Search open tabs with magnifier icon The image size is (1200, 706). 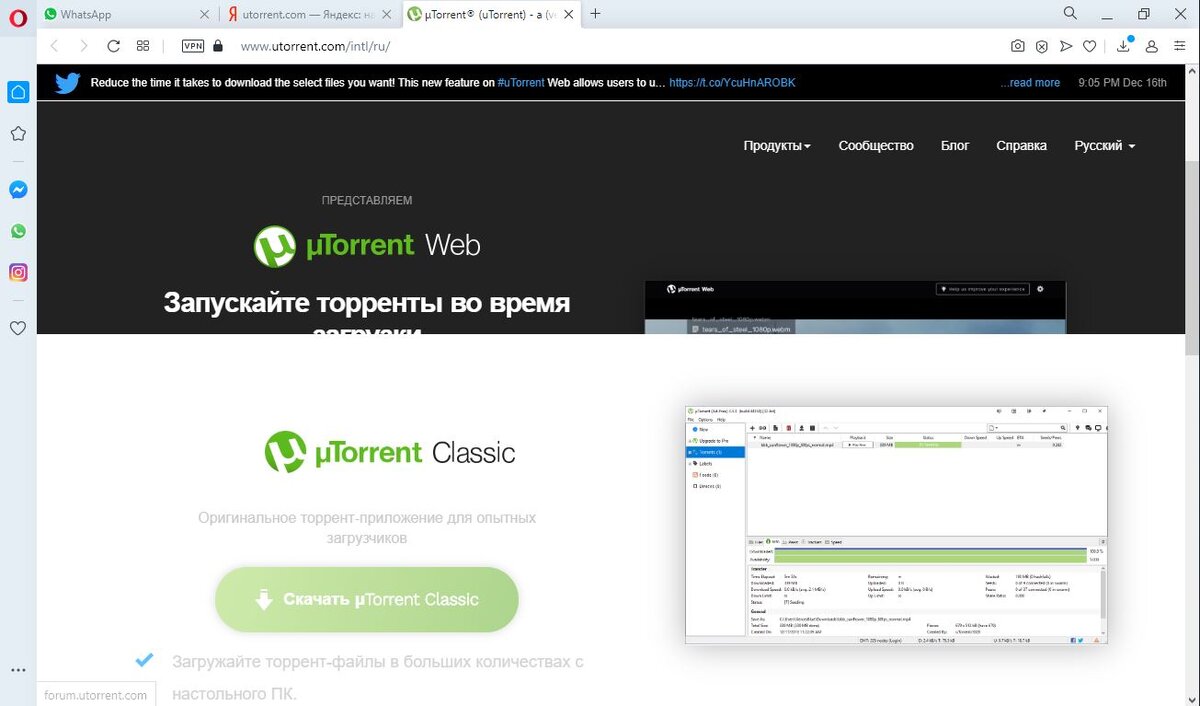[1070, 13]
